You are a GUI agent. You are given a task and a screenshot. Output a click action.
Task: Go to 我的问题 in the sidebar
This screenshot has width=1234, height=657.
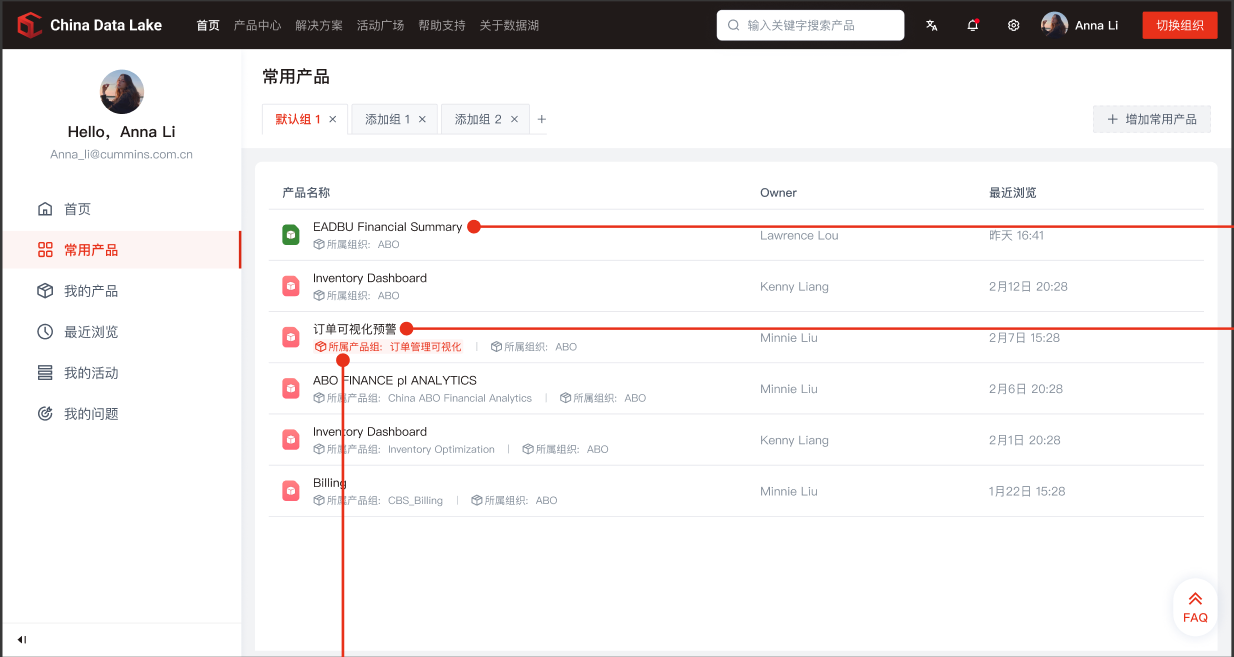pos(91,414)
